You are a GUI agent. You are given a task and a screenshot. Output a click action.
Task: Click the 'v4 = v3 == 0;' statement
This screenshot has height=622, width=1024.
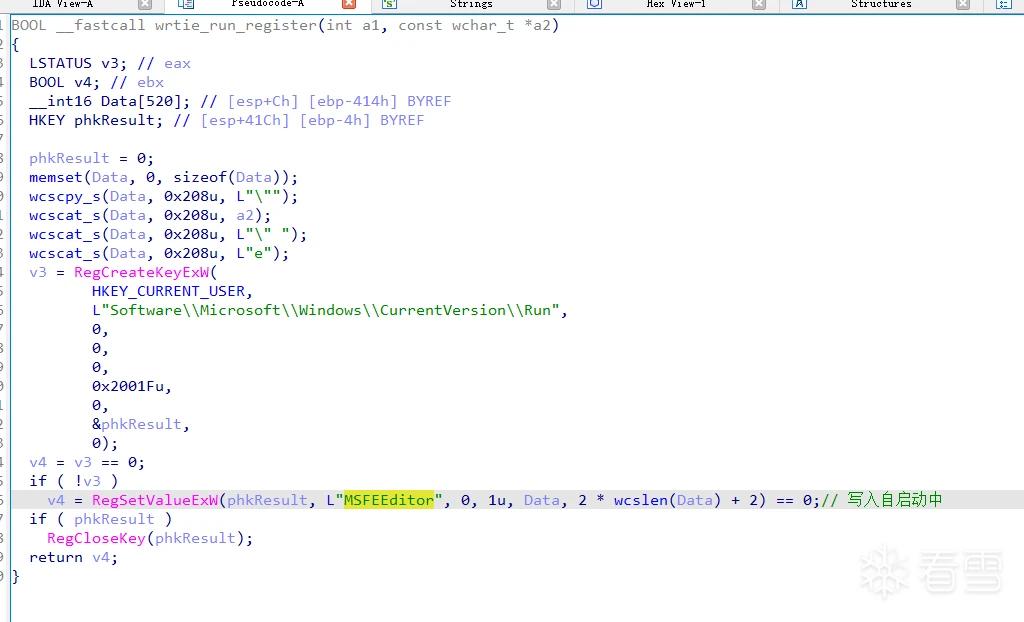coord(87,463)
